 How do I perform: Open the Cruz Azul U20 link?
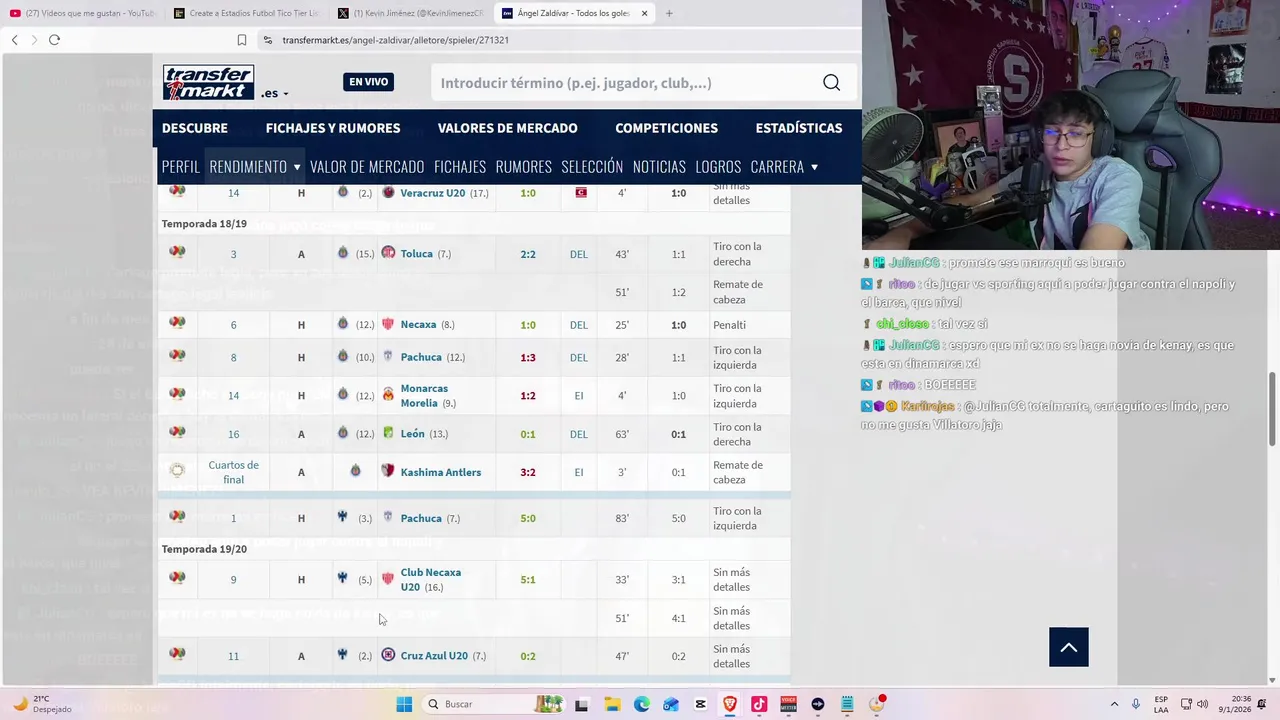coord(434,656)
